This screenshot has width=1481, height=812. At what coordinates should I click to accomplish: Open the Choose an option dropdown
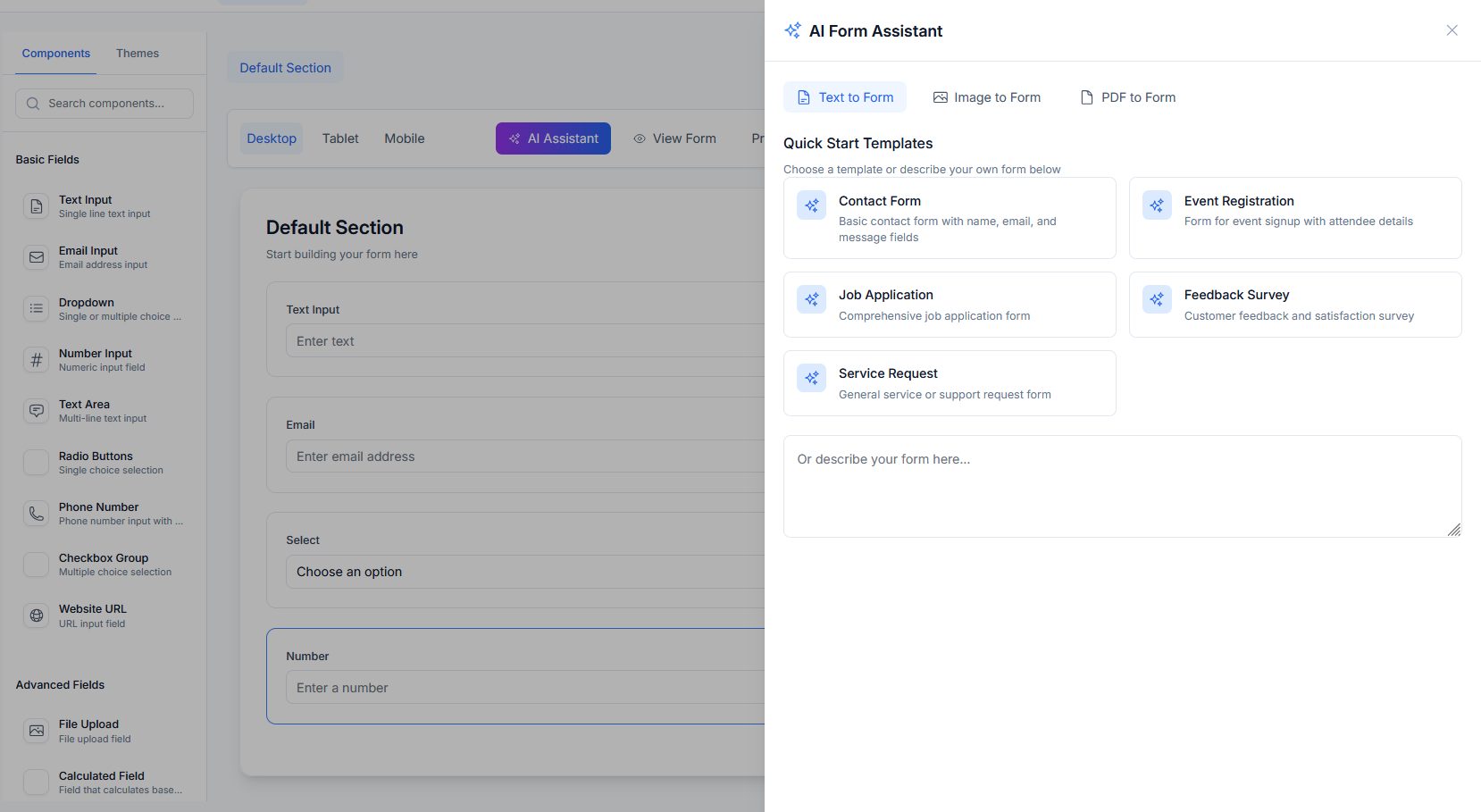coord(527,572)
